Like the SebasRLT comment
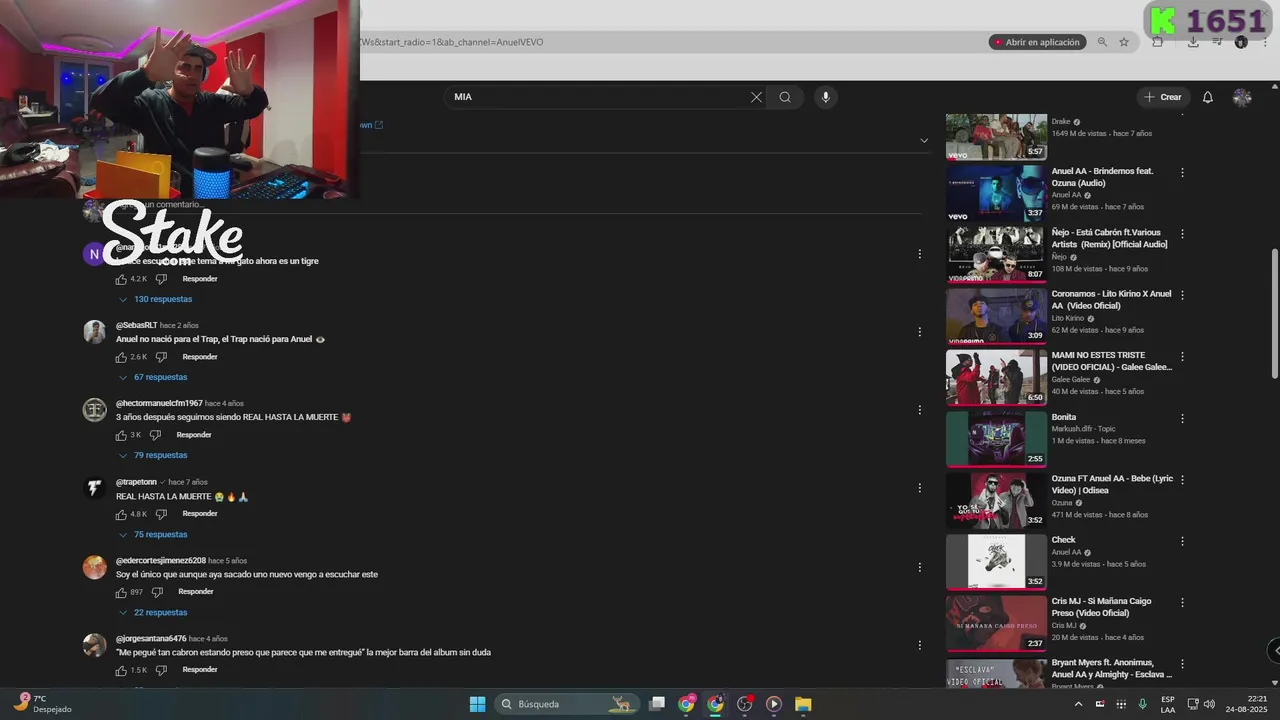The height and width of the screenshot is (720, 1280). click(x=121, y=357)
